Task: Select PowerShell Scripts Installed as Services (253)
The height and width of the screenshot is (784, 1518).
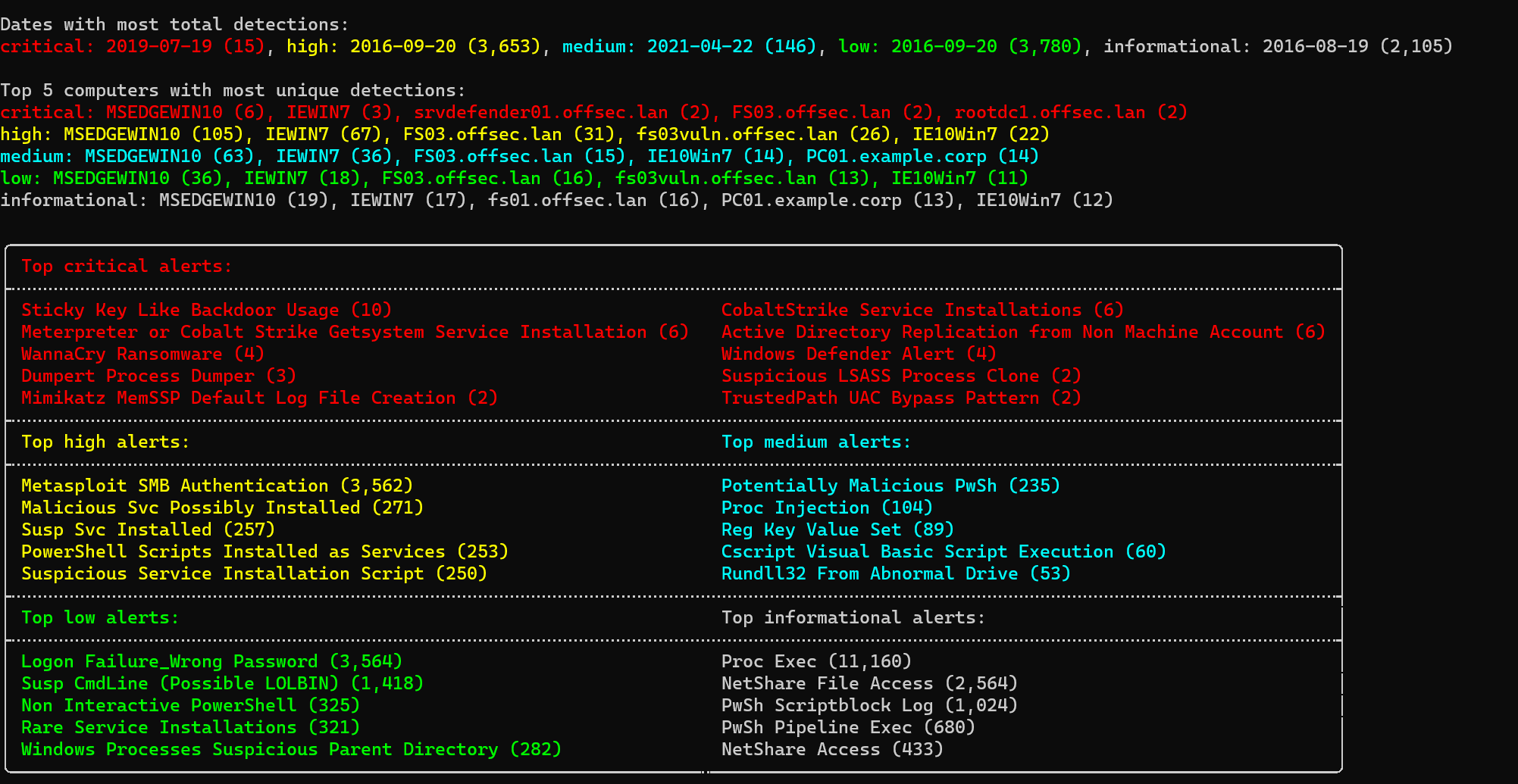Action: (x=264, y=551)
